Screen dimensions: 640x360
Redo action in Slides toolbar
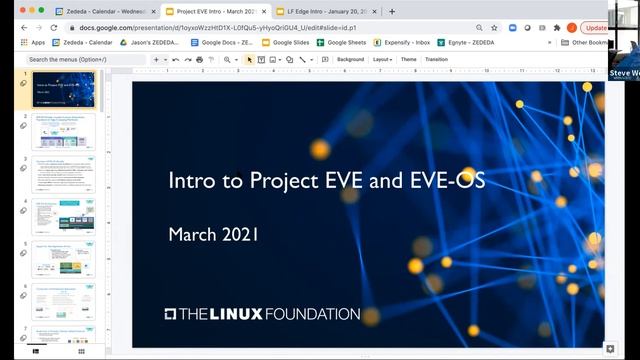point(188,60)
